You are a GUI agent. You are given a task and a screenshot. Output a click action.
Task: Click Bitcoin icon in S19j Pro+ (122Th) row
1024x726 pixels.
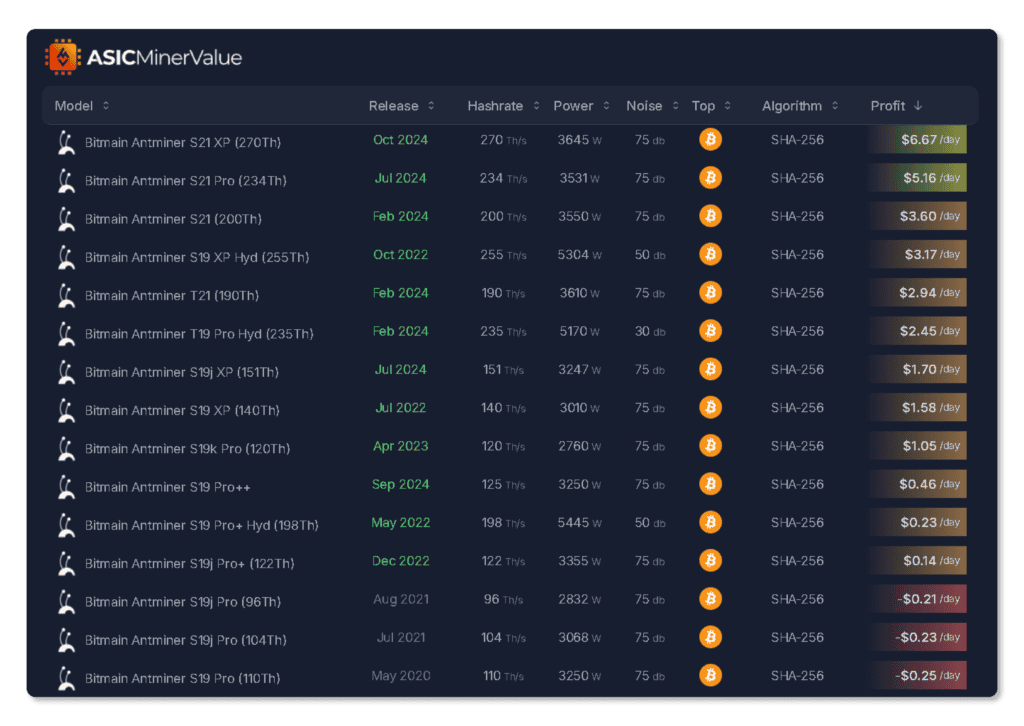coord(711,560)
